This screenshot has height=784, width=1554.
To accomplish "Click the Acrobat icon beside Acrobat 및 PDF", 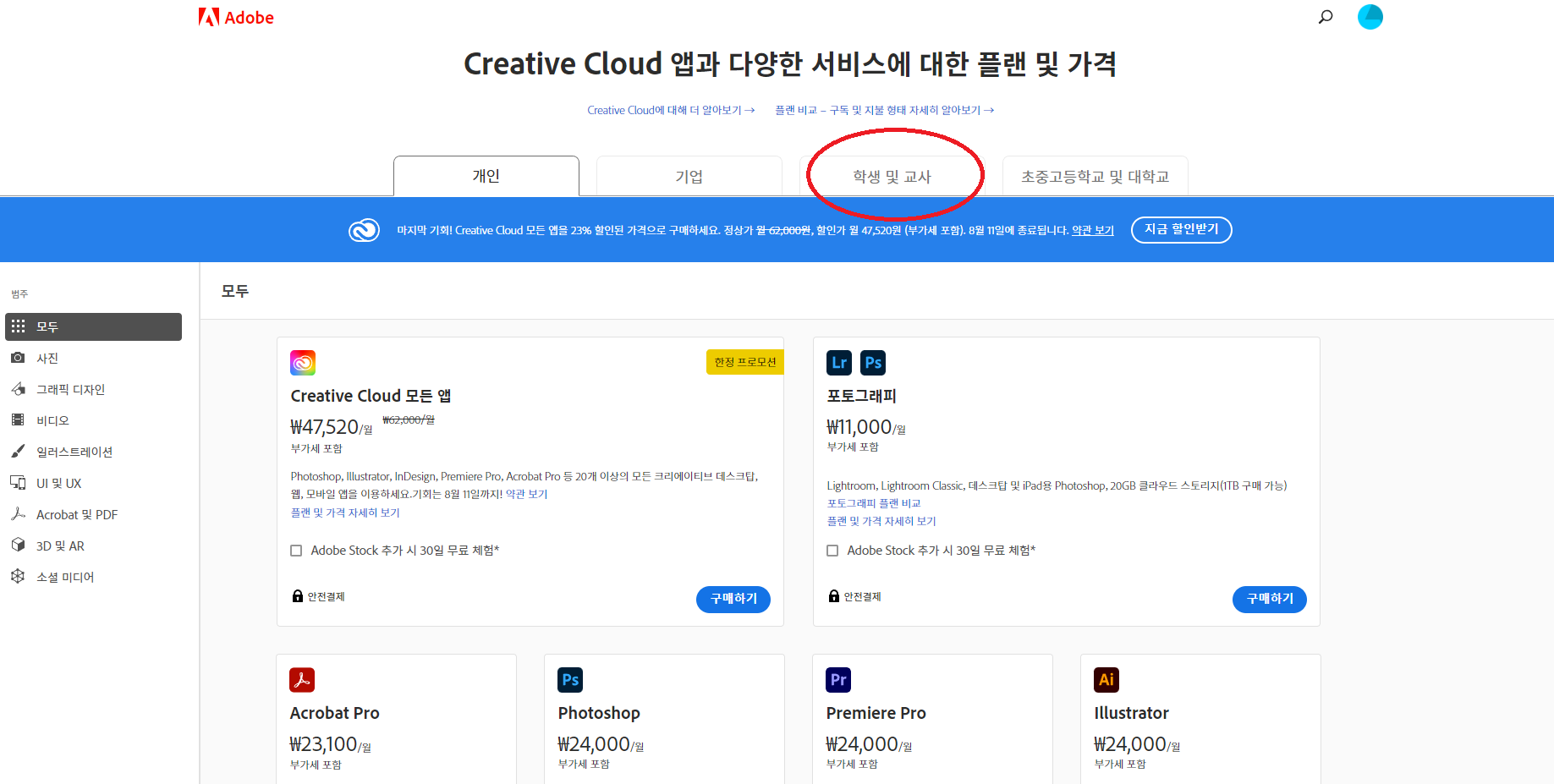I will click(x=18, y=513).
